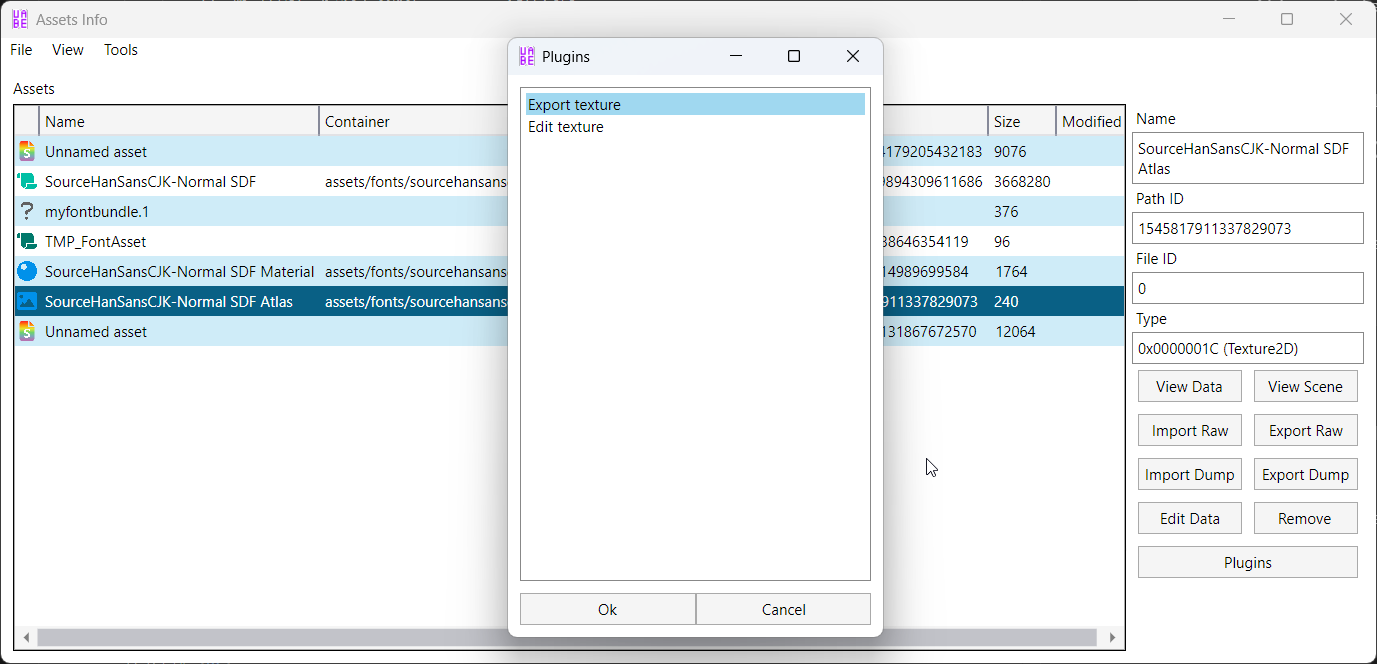Choose Edit texture plugin option
Image resolution: width=1377 pixels, height=664 pixels.
[x=566, y=127]
